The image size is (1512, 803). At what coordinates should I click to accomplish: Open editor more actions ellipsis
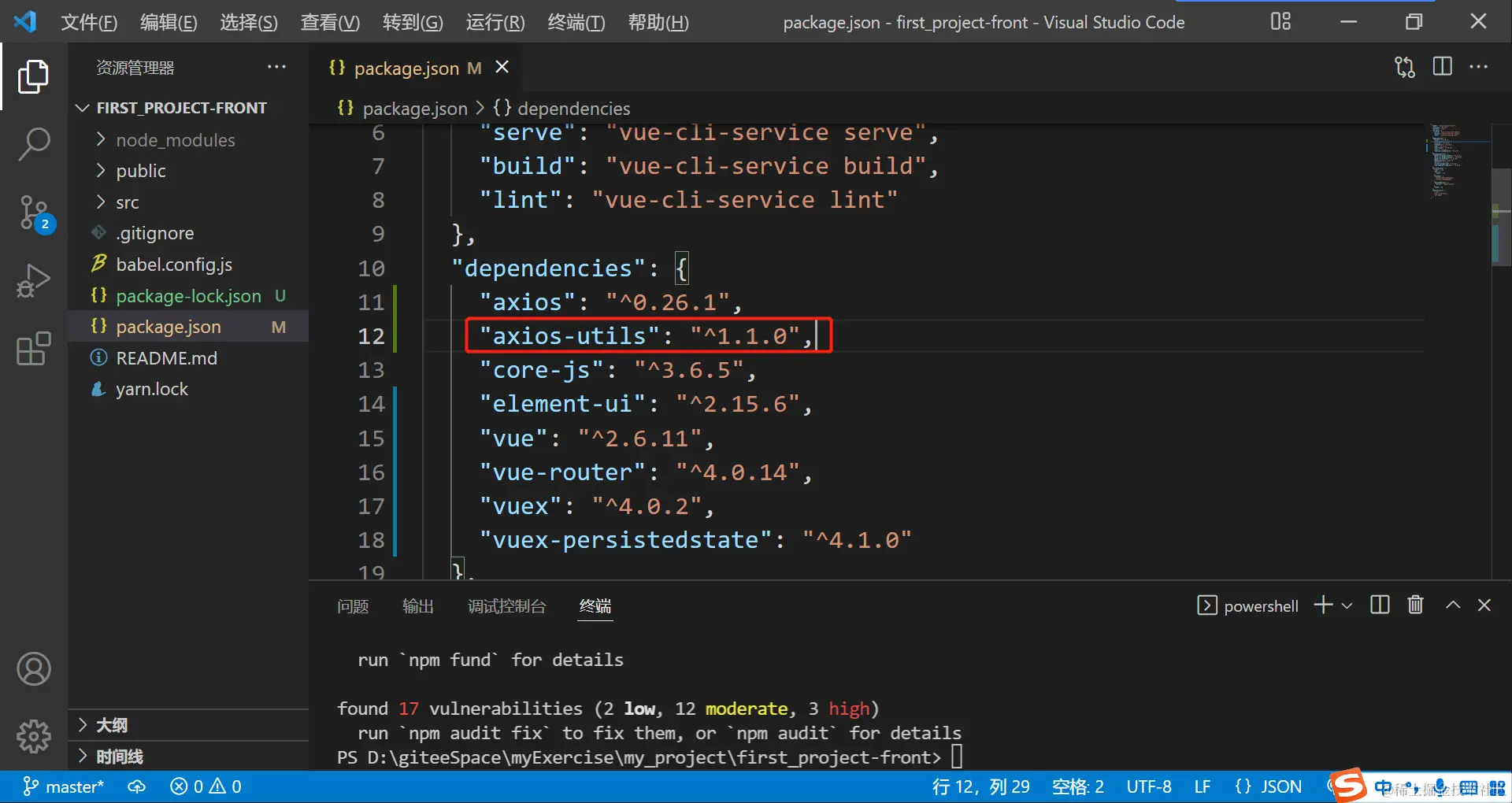coord(1479,67)
